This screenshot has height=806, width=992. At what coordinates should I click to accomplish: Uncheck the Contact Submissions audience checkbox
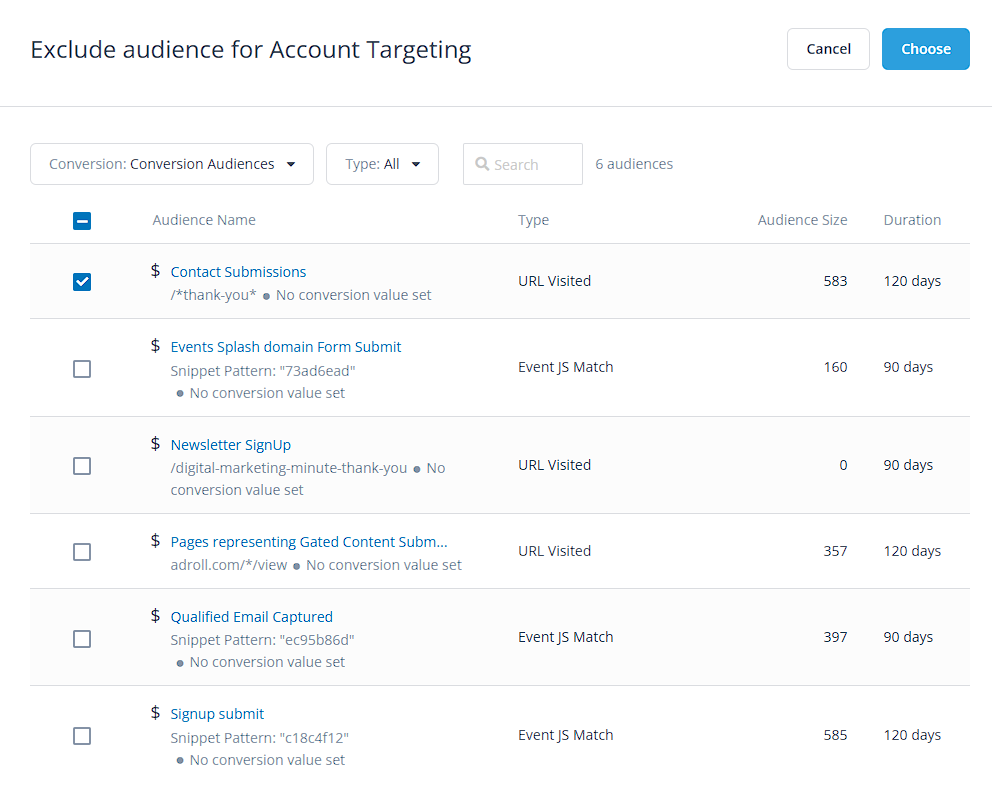pos(82,282)
